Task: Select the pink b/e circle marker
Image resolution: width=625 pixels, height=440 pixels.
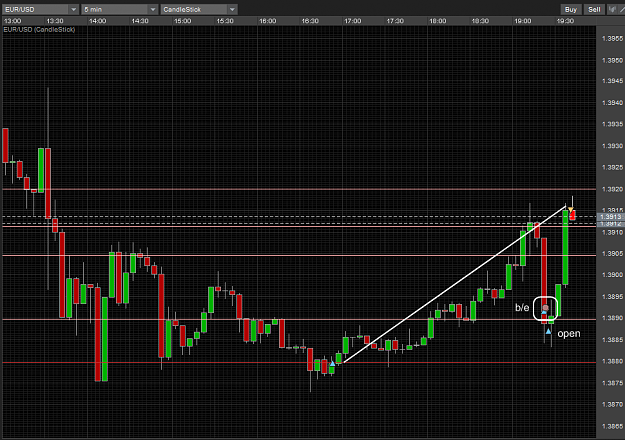Action: 545,308
